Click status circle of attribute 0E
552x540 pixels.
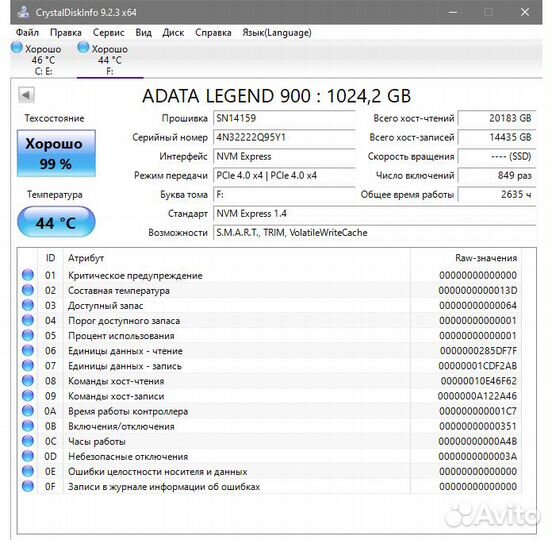[28, 471]
